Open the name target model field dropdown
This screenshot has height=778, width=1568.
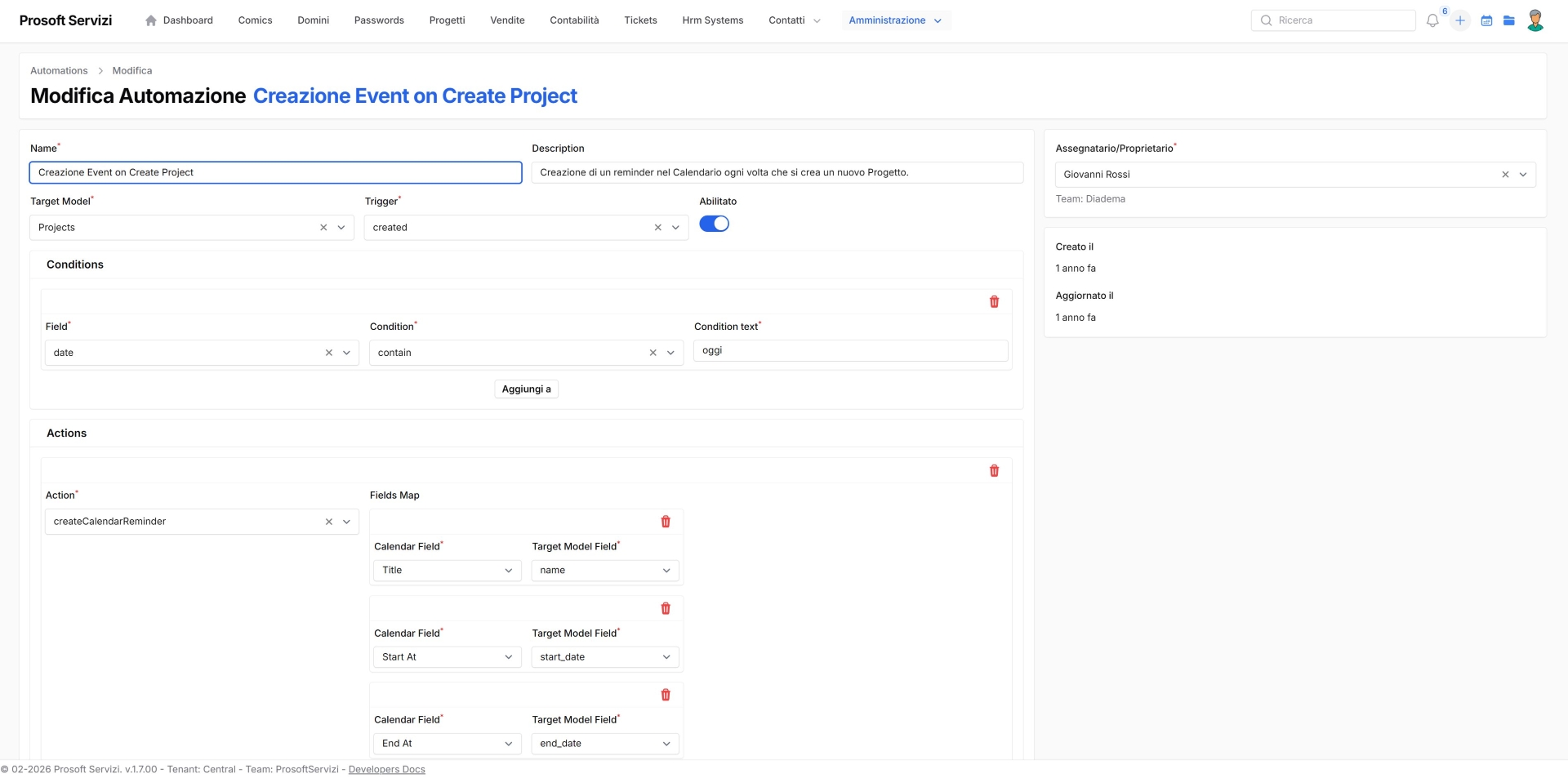(605, 571)
